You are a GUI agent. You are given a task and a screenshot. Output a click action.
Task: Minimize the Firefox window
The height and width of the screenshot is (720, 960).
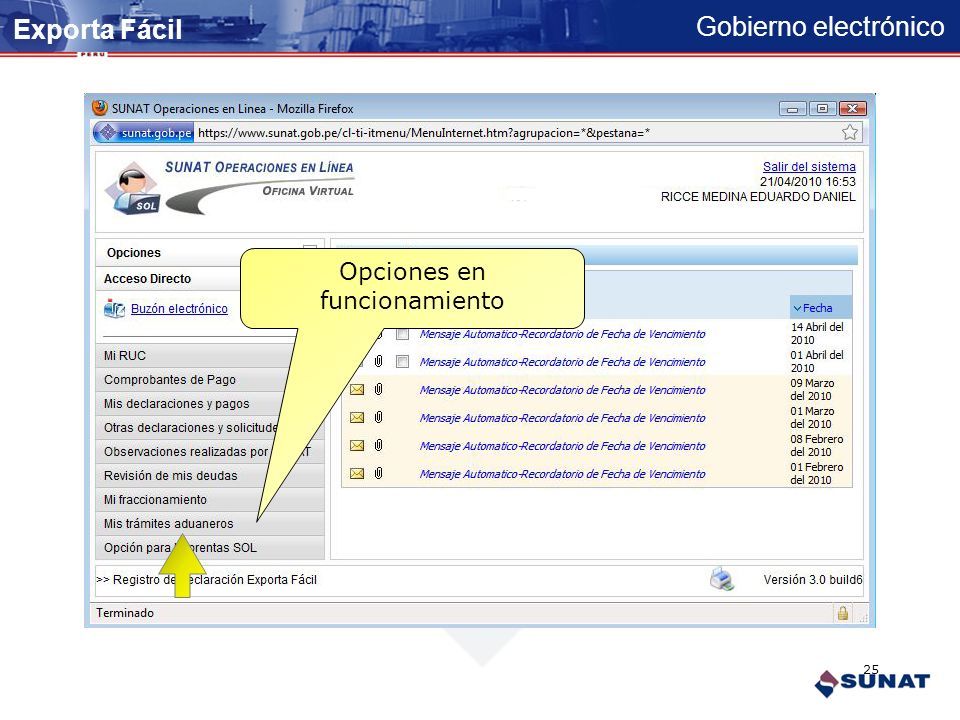(792, 109)
